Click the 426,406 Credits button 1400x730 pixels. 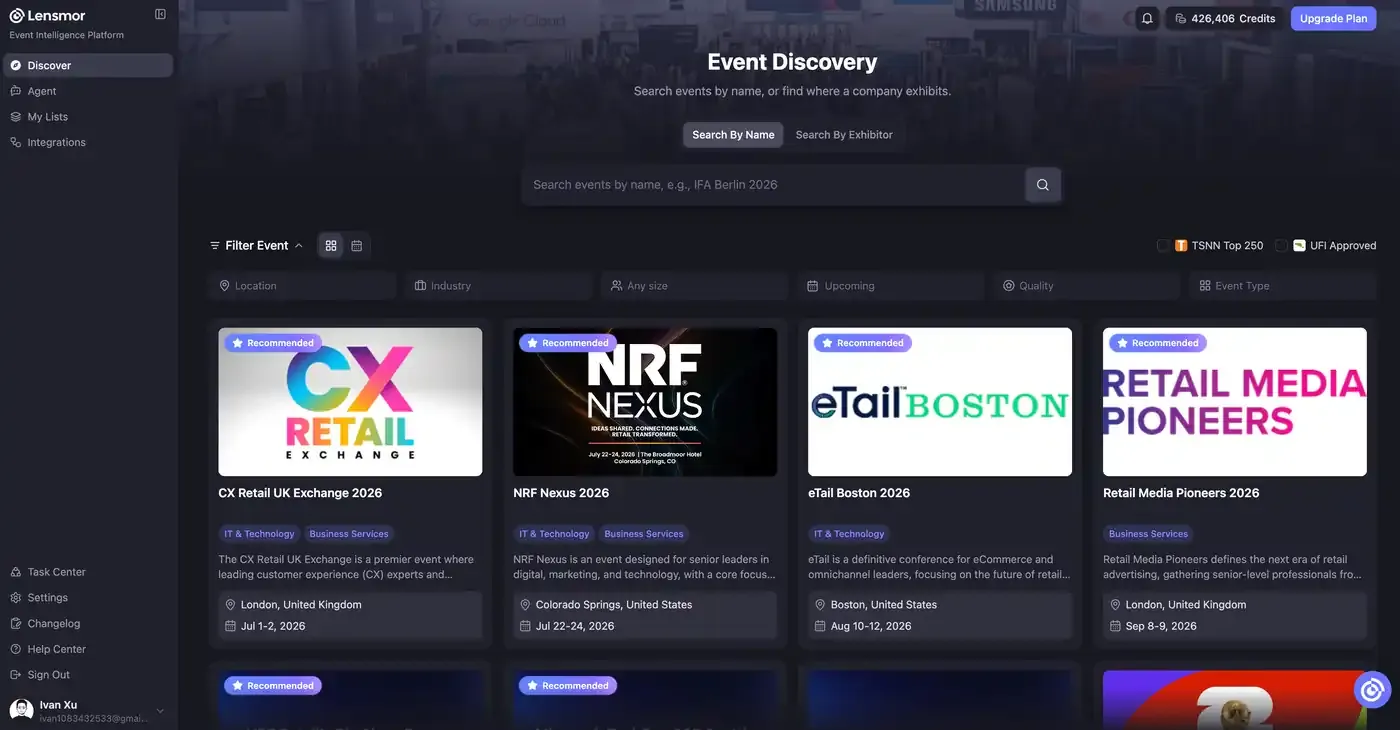1225,18
